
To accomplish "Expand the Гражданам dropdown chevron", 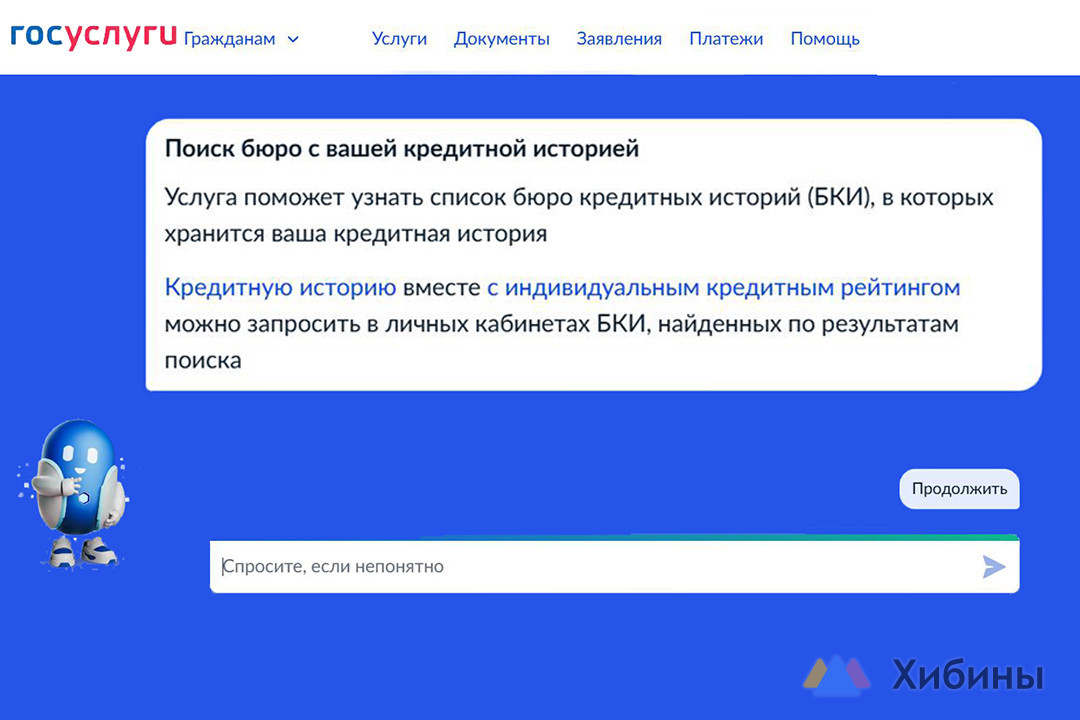I will pyautogui.click(x=293, y=39).
